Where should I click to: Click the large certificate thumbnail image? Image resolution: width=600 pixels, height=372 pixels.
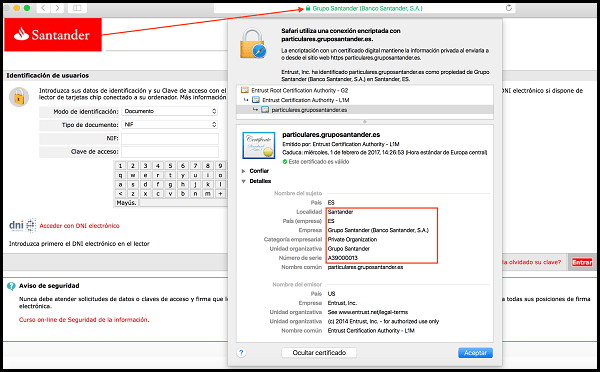click(259, 145)
